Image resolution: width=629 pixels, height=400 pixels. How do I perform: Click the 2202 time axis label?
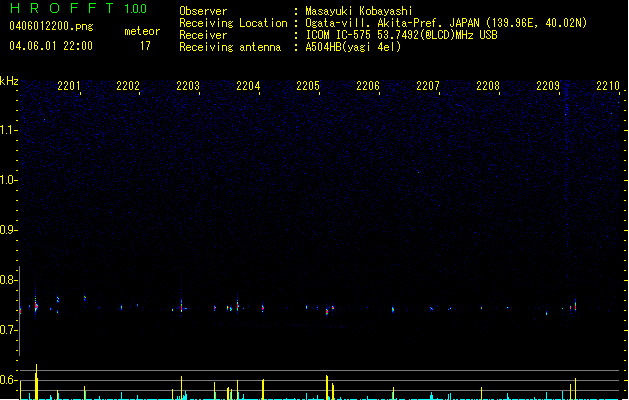[128, 85]
